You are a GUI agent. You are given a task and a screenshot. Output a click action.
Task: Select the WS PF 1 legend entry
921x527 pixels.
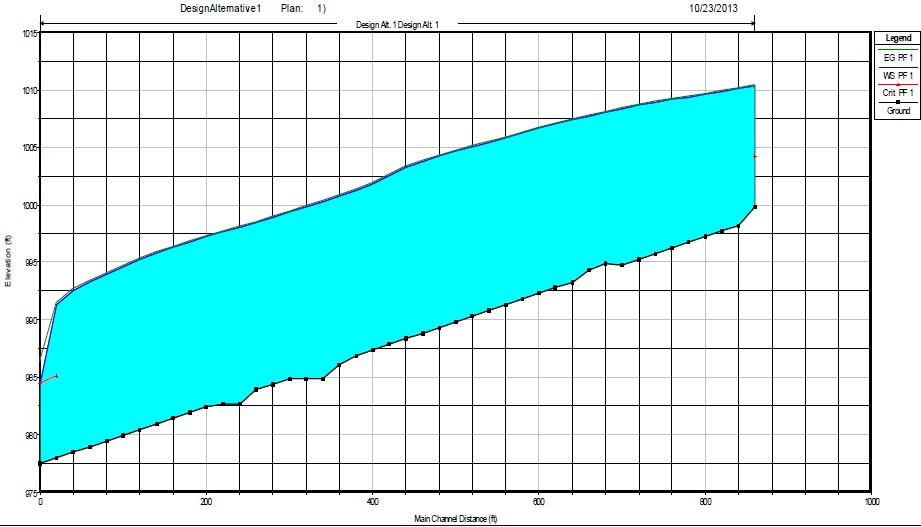tap(898, 75)
